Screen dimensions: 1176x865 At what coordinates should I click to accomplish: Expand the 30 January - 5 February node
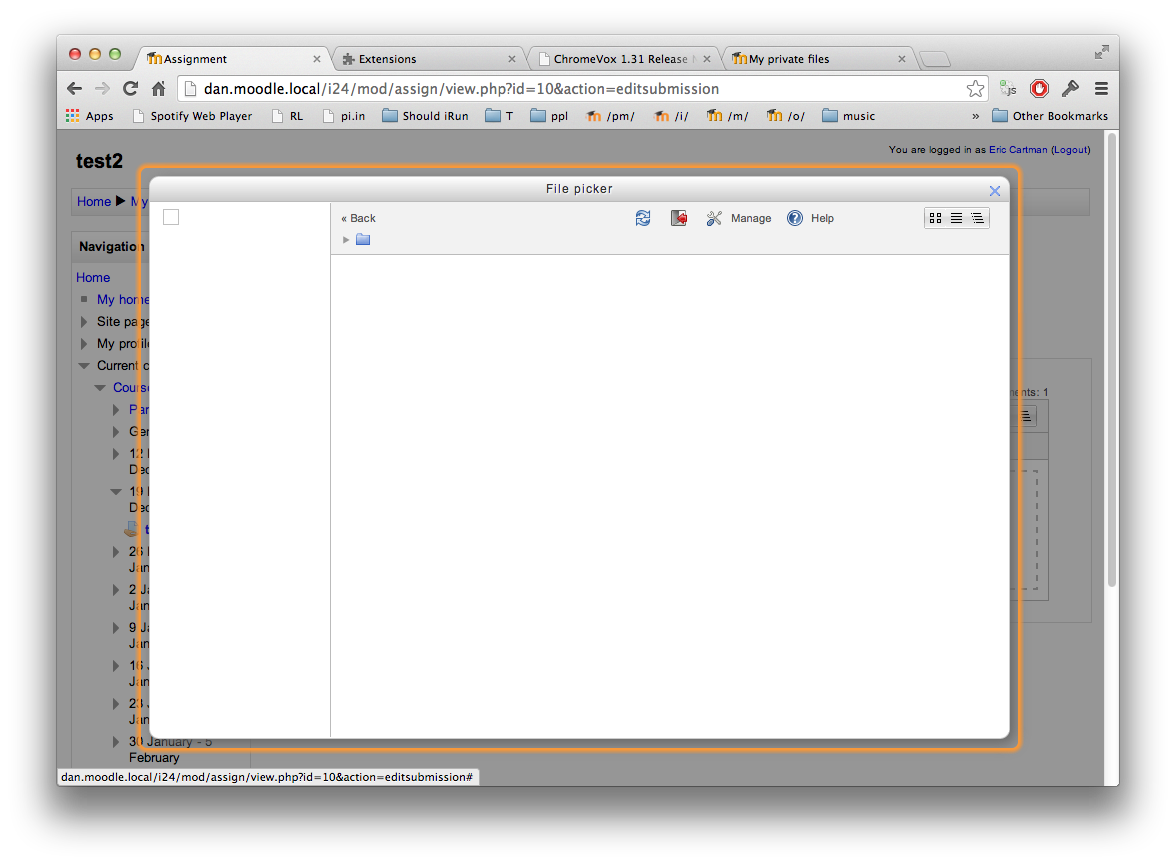[x=116, y=742]
